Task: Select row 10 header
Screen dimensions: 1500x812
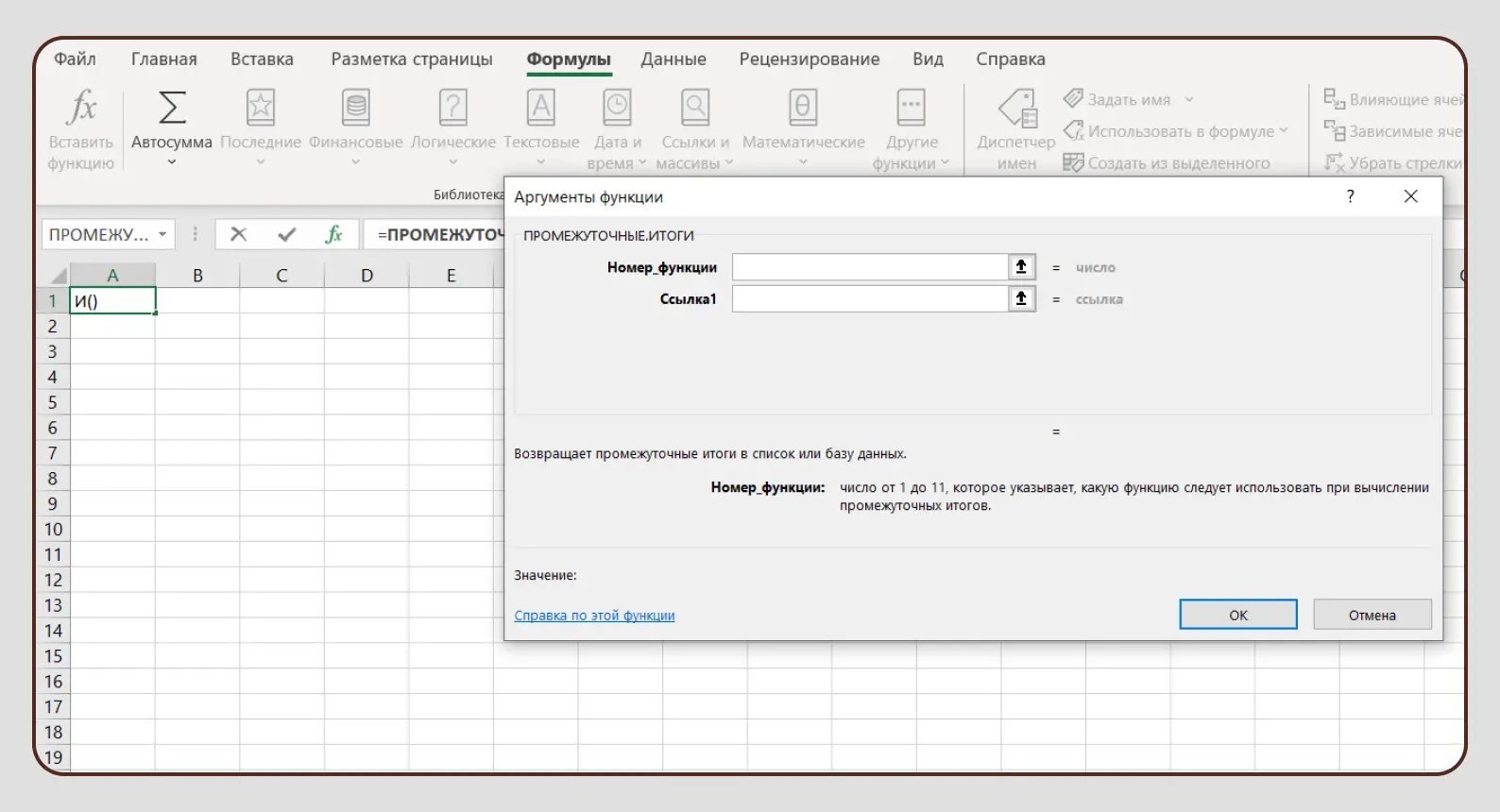Action: (53, 530)
